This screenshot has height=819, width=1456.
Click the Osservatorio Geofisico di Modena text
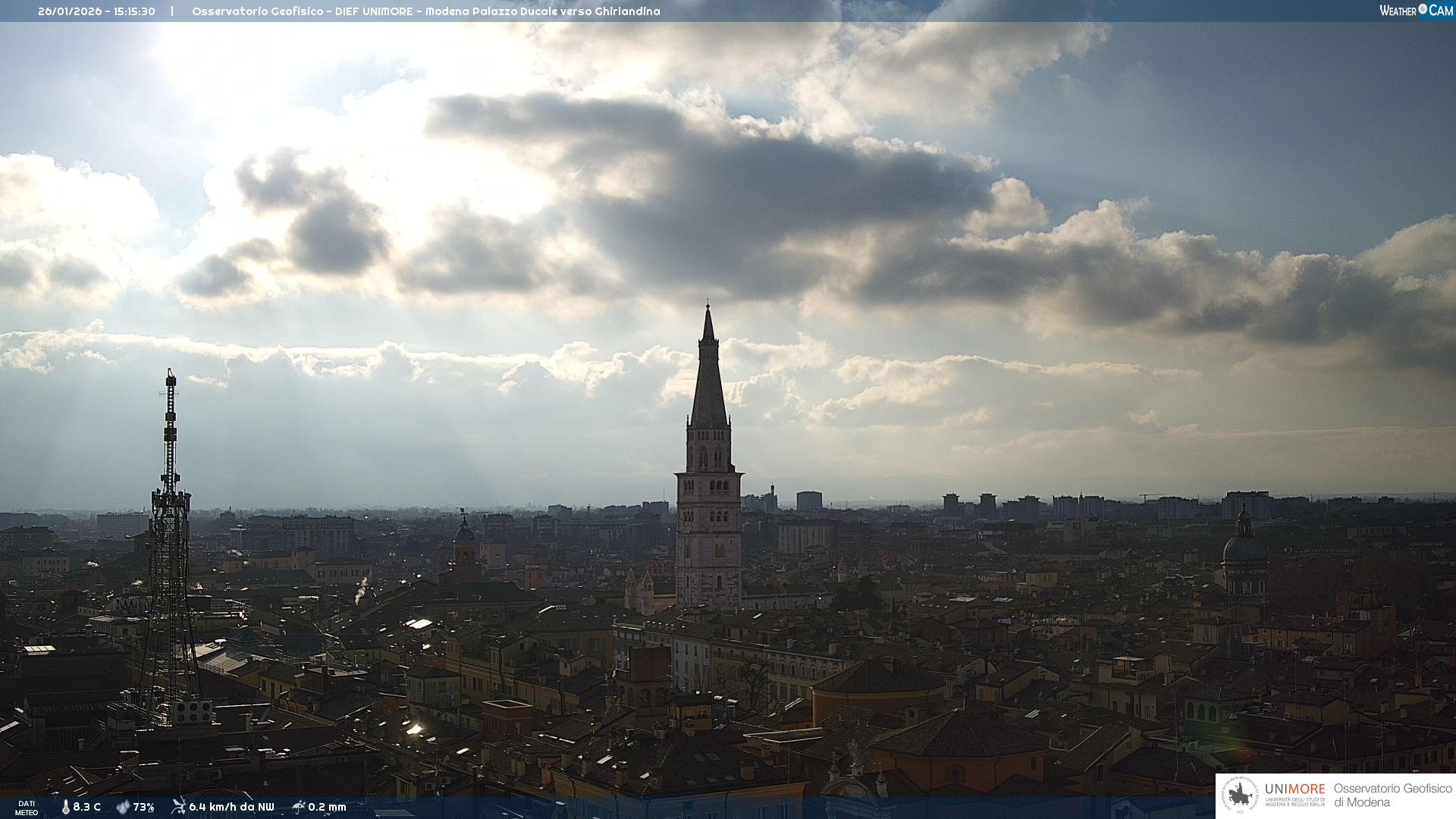pos(1392,795)
